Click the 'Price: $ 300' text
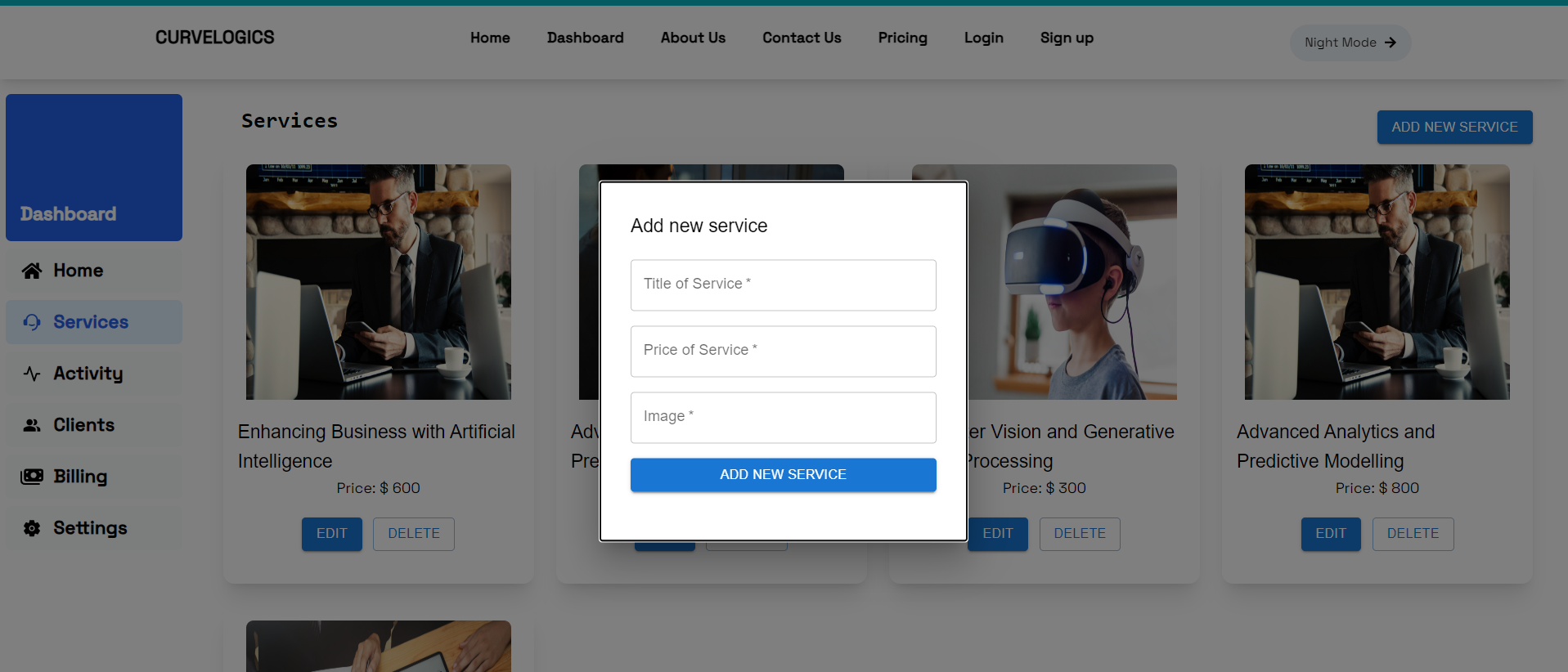Viewport: 1568px width, 672px height. [1045, 488]
